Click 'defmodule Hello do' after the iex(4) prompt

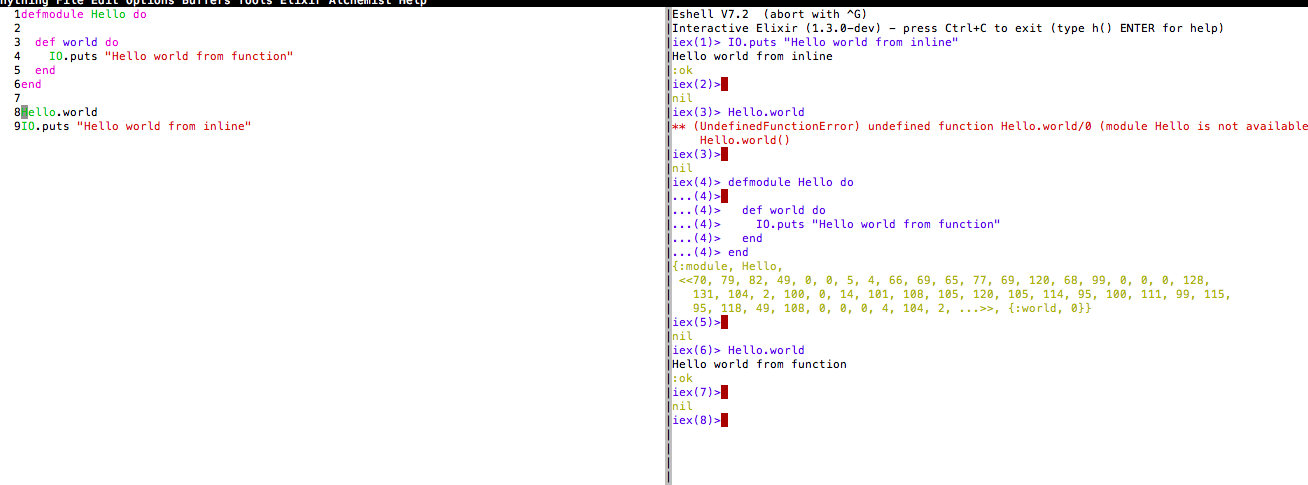[791, 182]
